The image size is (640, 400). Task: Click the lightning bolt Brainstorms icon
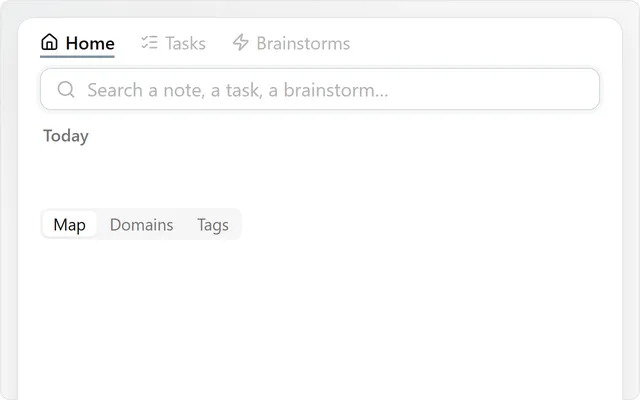pos(240,42)
